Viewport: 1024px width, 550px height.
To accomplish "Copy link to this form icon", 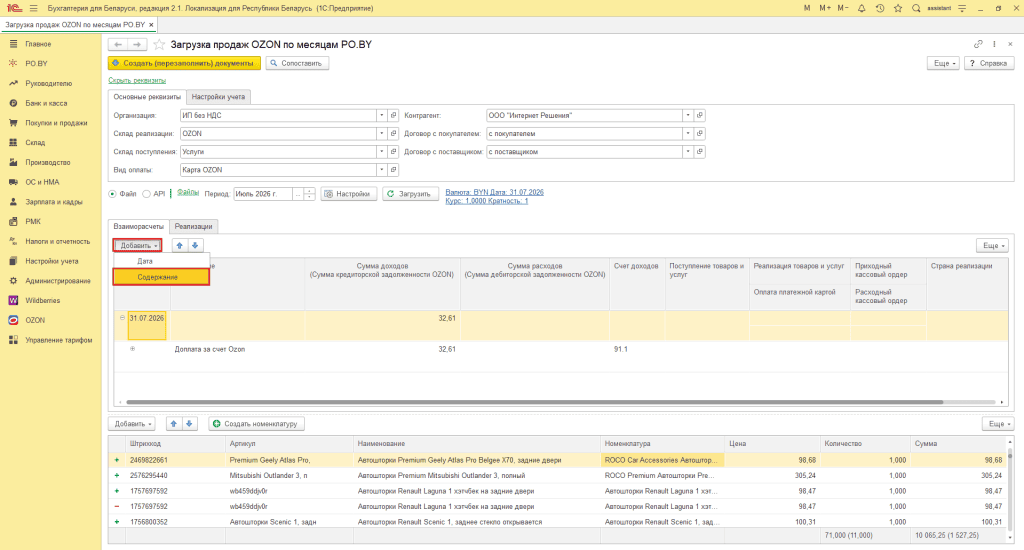I will coord(978,44).
